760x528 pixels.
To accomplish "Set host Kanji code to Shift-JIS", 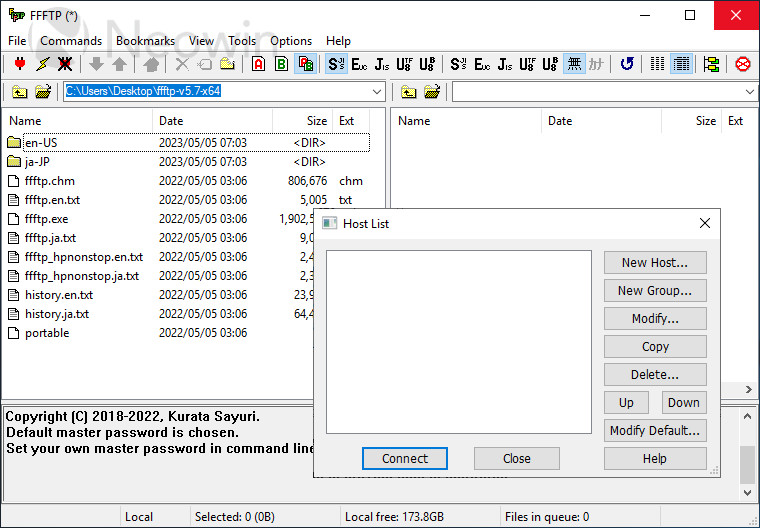I will (336, 64).
